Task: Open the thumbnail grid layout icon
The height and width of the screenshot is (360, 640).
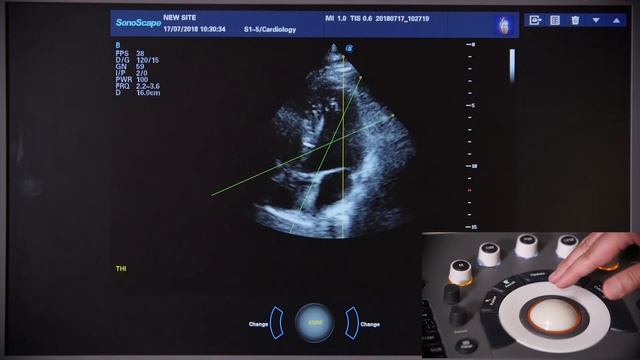Action: [555, 20]
